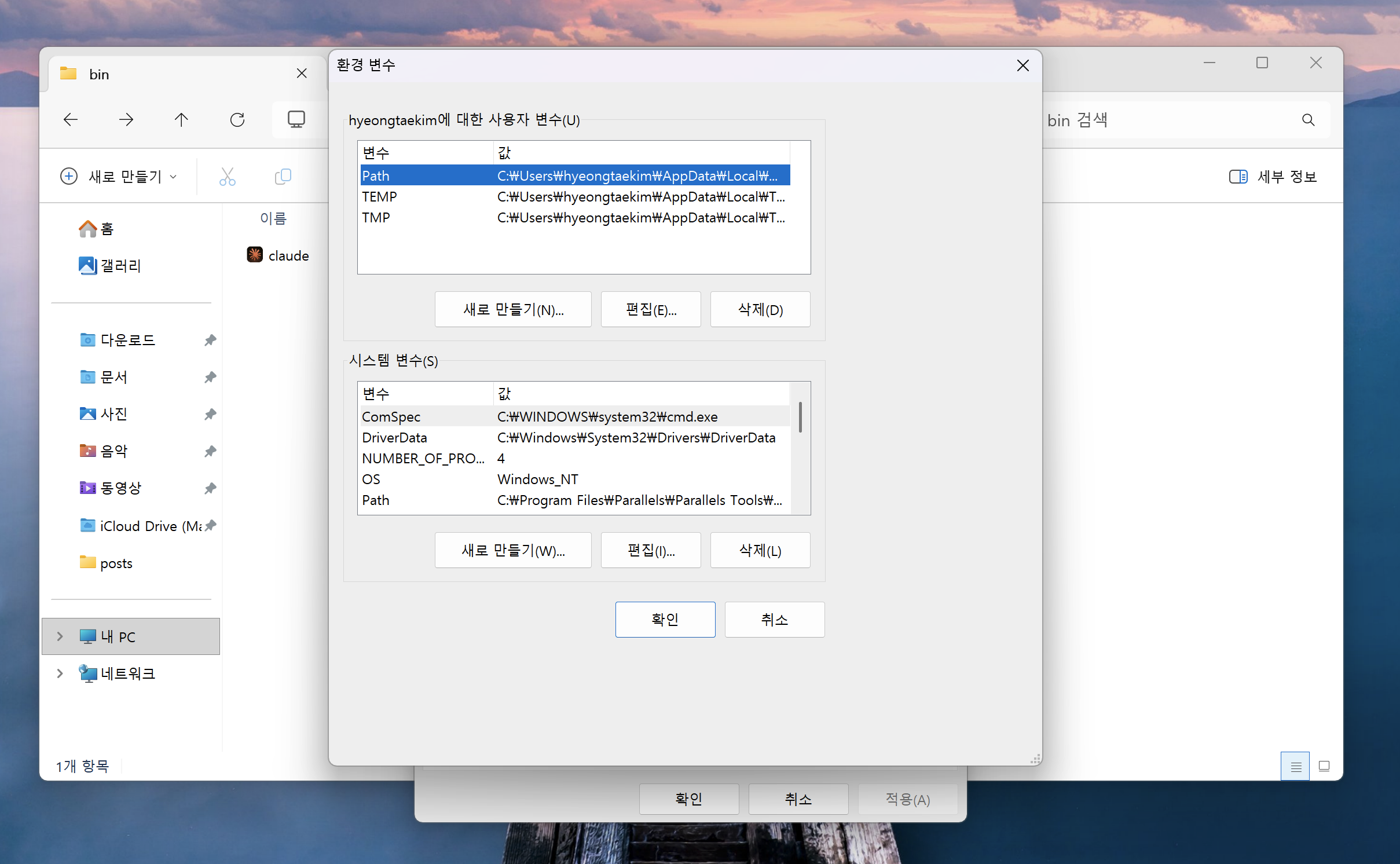Select user variable TEMP row

575,196
